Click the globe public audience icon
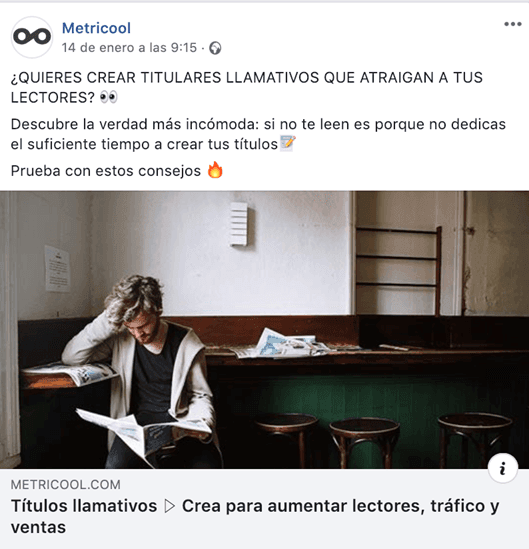 coord(215,48)
